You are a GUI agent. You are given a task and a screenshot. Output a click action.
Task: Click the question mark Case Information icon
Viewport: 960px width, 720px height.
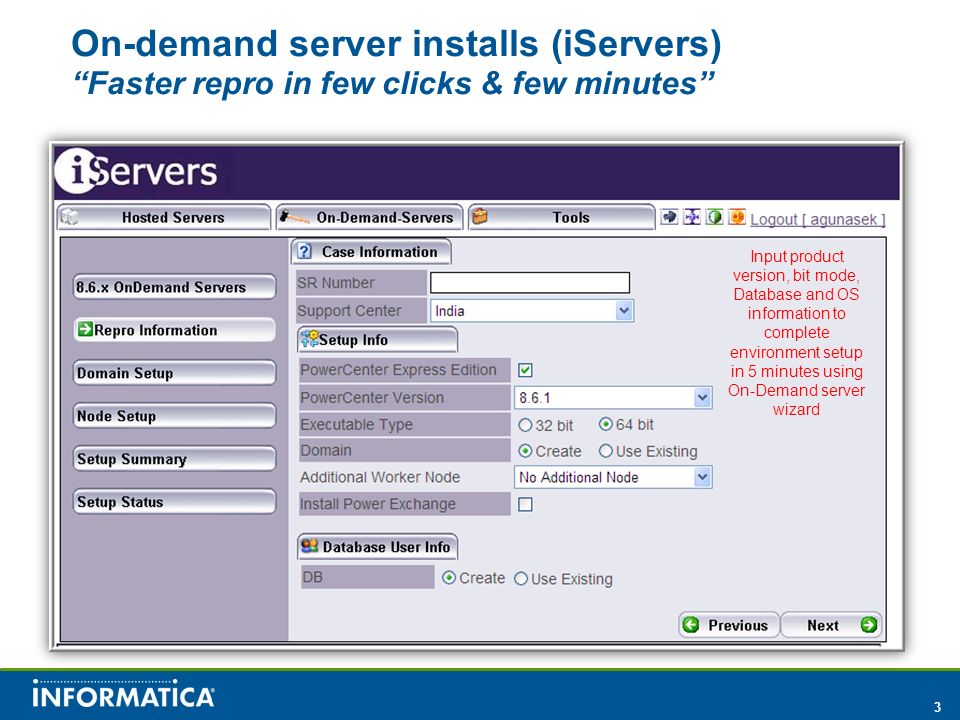304,251
